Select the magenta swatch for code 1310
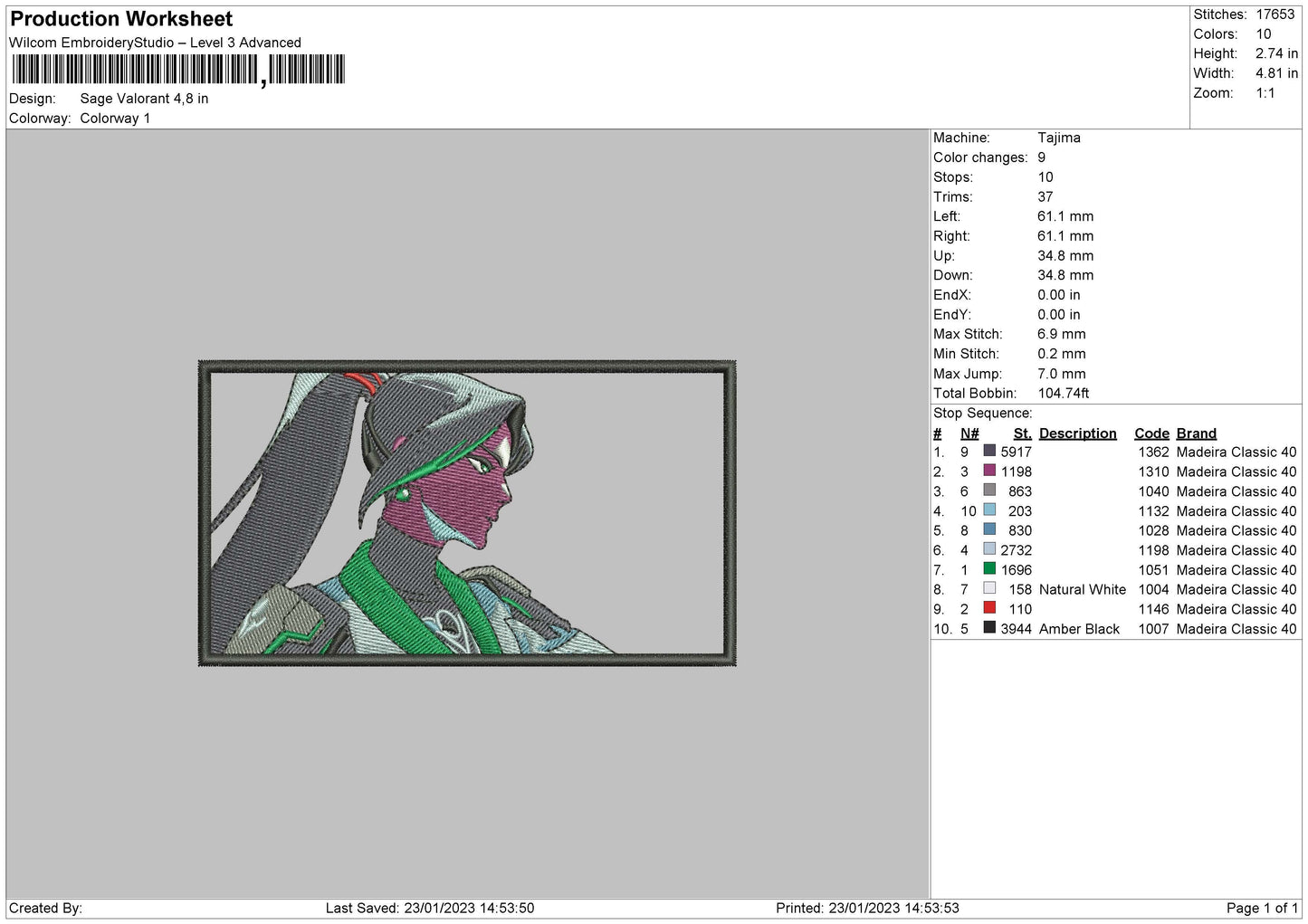This screenshot has width=1308, height=924. [x=989, y=471]
